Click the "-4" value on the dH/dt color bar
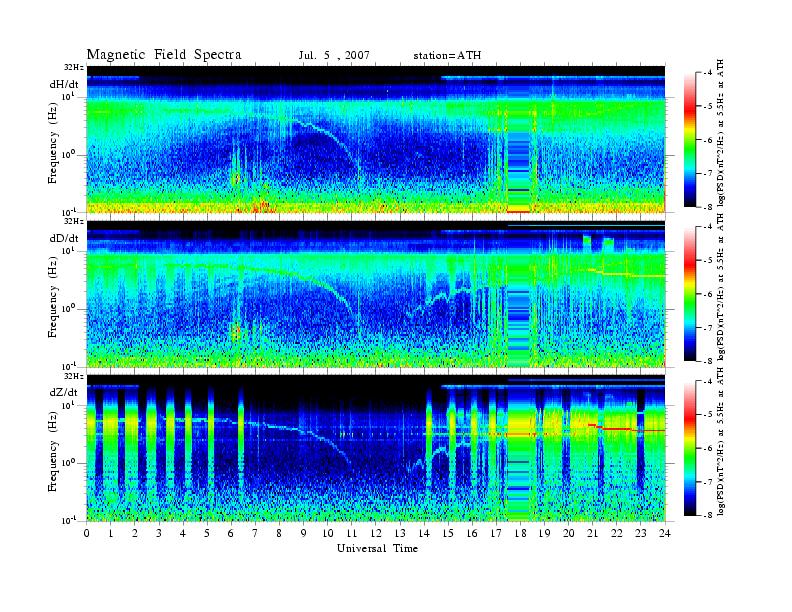This screenshot has height=612, width=792. point(707,73)
